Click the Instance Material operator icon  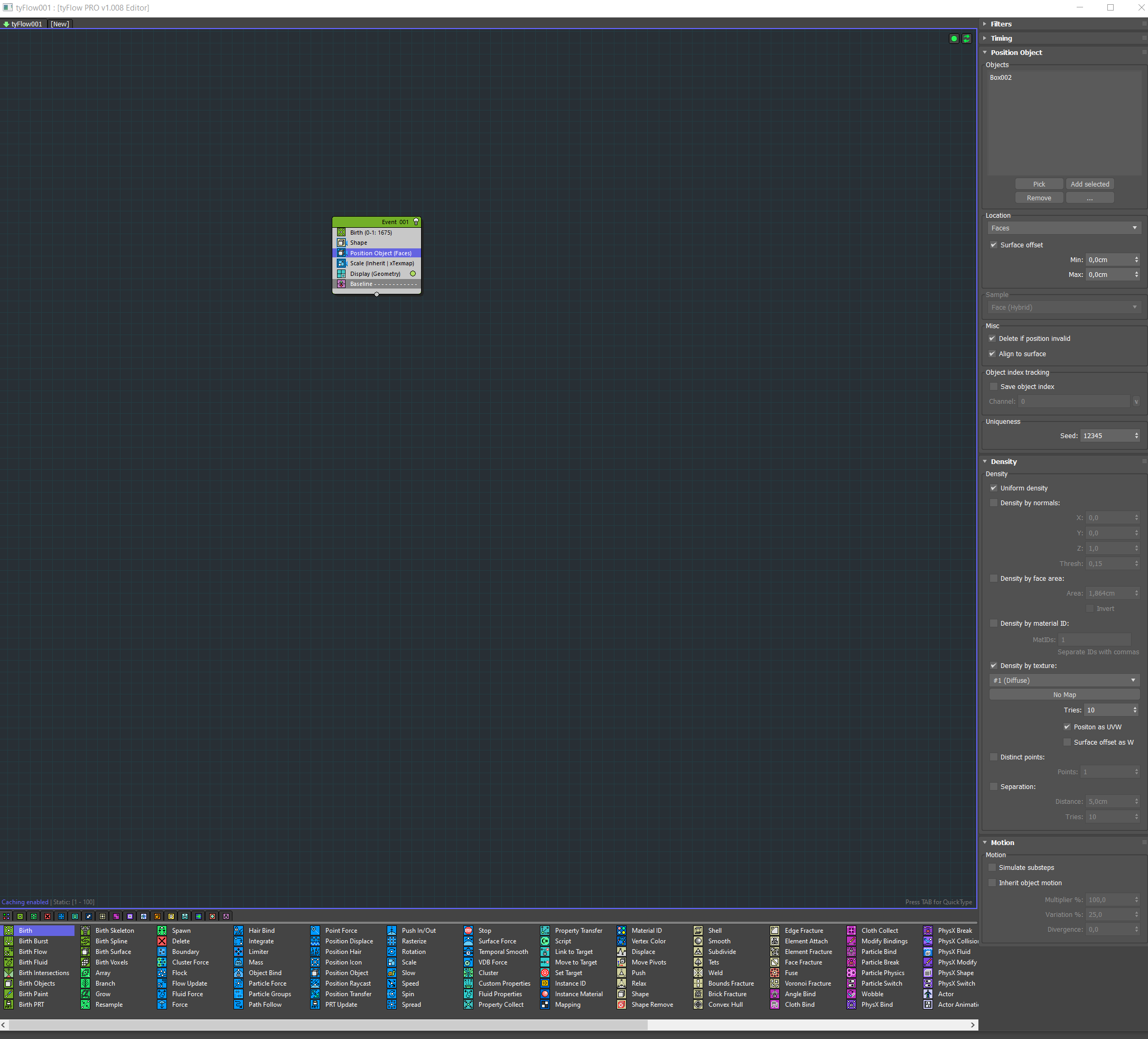(x=545, y=994)
